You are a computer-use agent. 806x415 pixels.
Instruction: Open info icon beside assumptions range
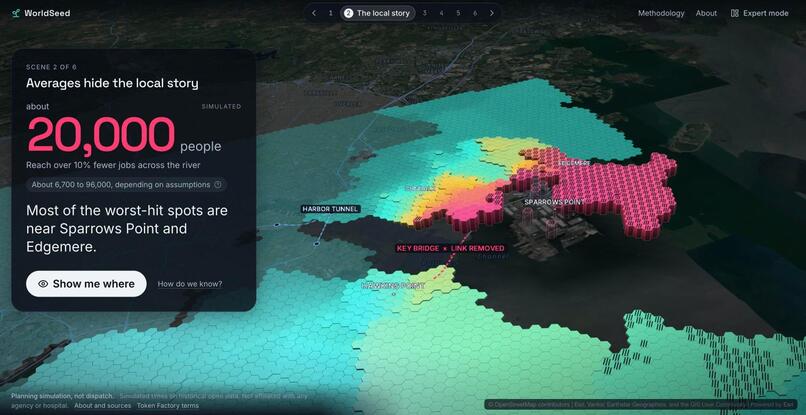217,185
